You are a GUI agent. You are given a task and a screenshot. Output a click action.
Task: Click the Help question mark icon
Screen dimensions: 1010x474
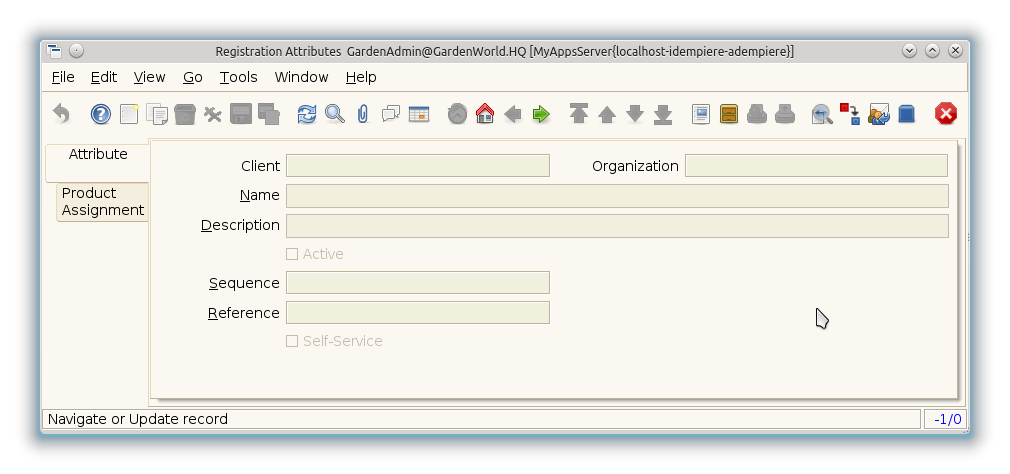(x=100, y=114)
